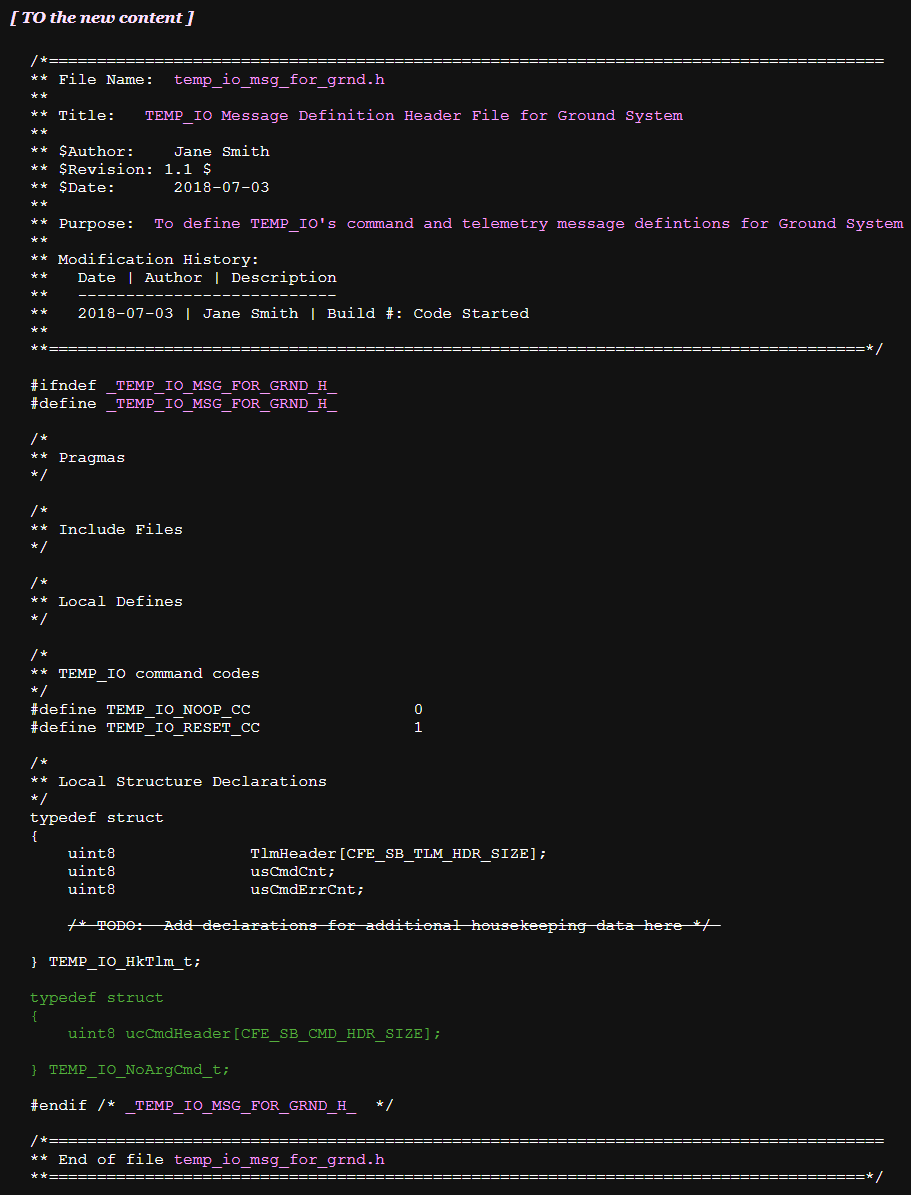Click the TEMP_IO_RESET_CC define line
This screenshot has height=1195, width=911.
tap(226, 727)
